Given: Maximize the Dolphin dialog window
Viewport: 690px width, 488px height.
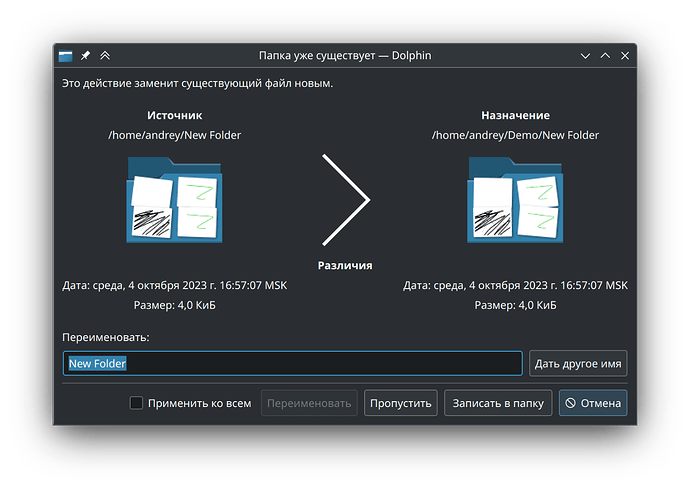Looking at the screenshot, I should click(606, 55).
